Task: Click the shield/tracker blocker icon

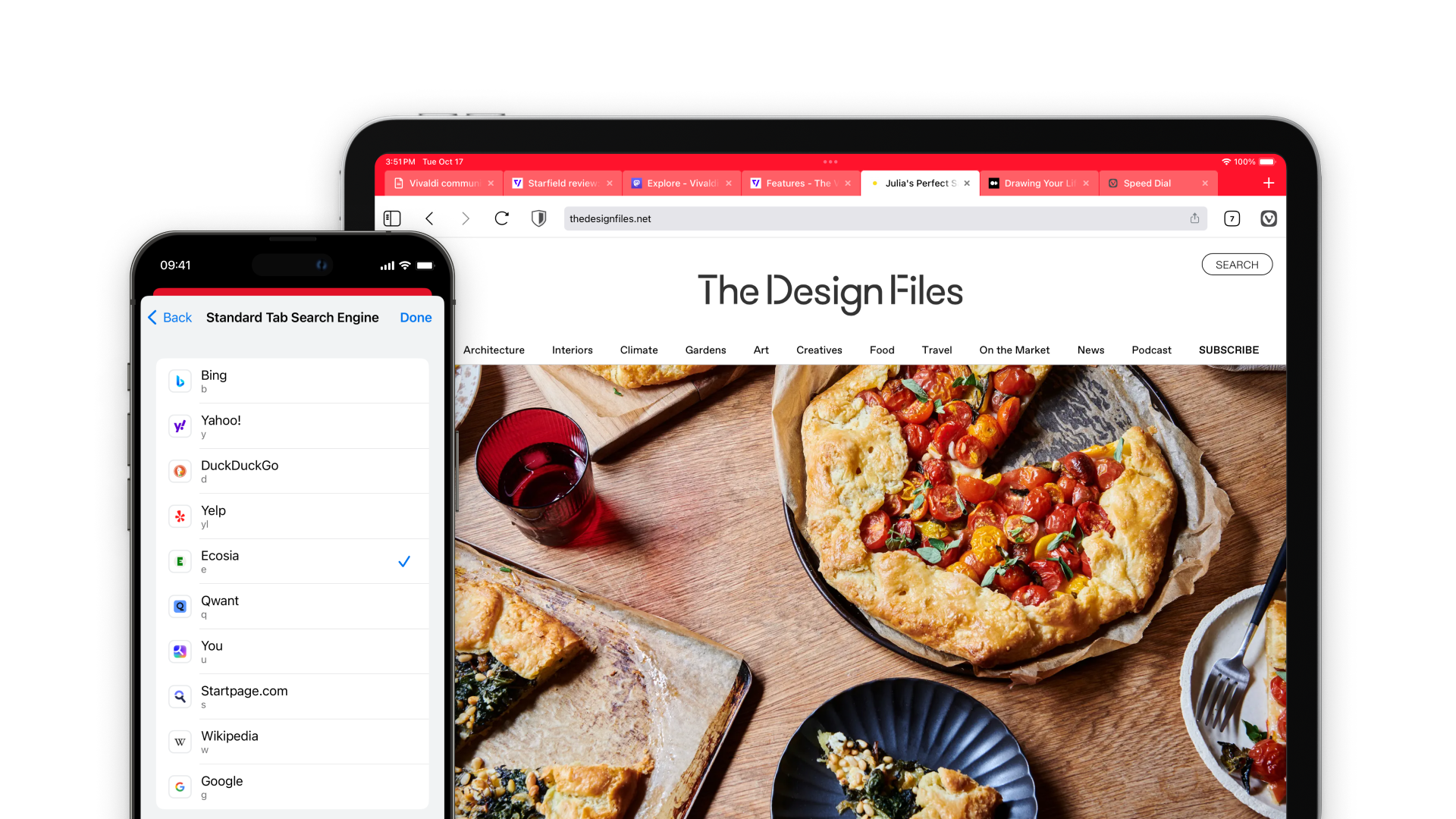Action: click(538, 218)
